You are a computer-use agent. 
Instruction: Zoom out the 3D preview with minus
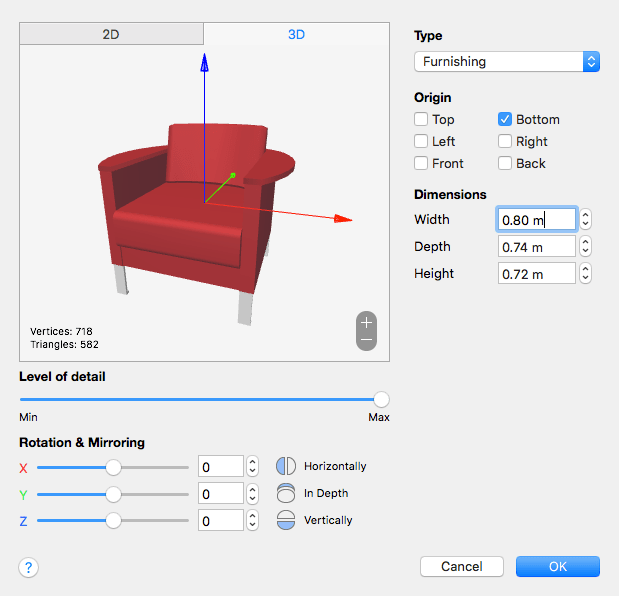(366, 340)
